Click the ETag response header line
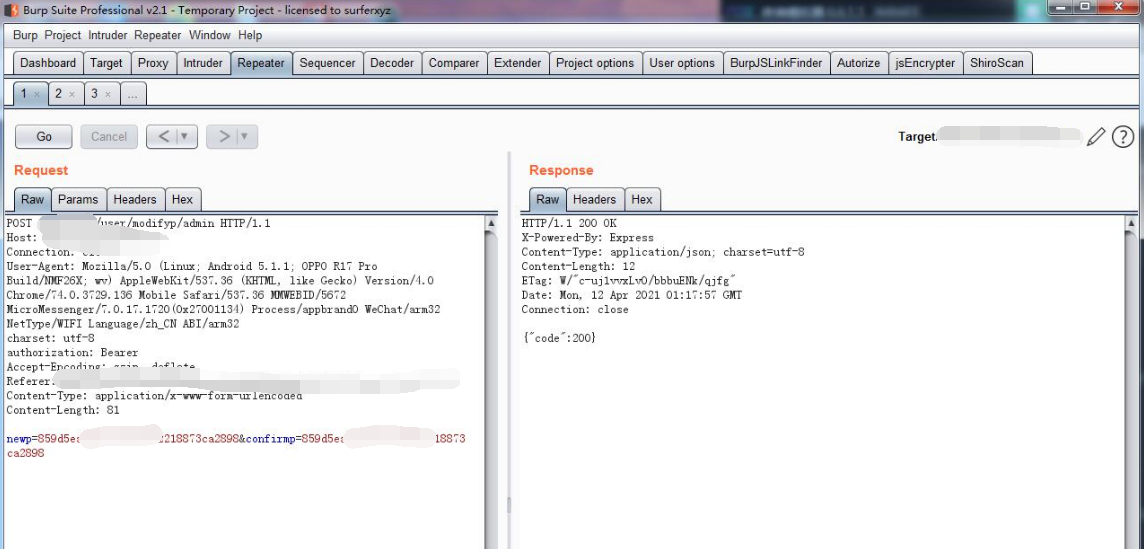The width and height of the screenshot is (1144, 549). coord(629,280)
